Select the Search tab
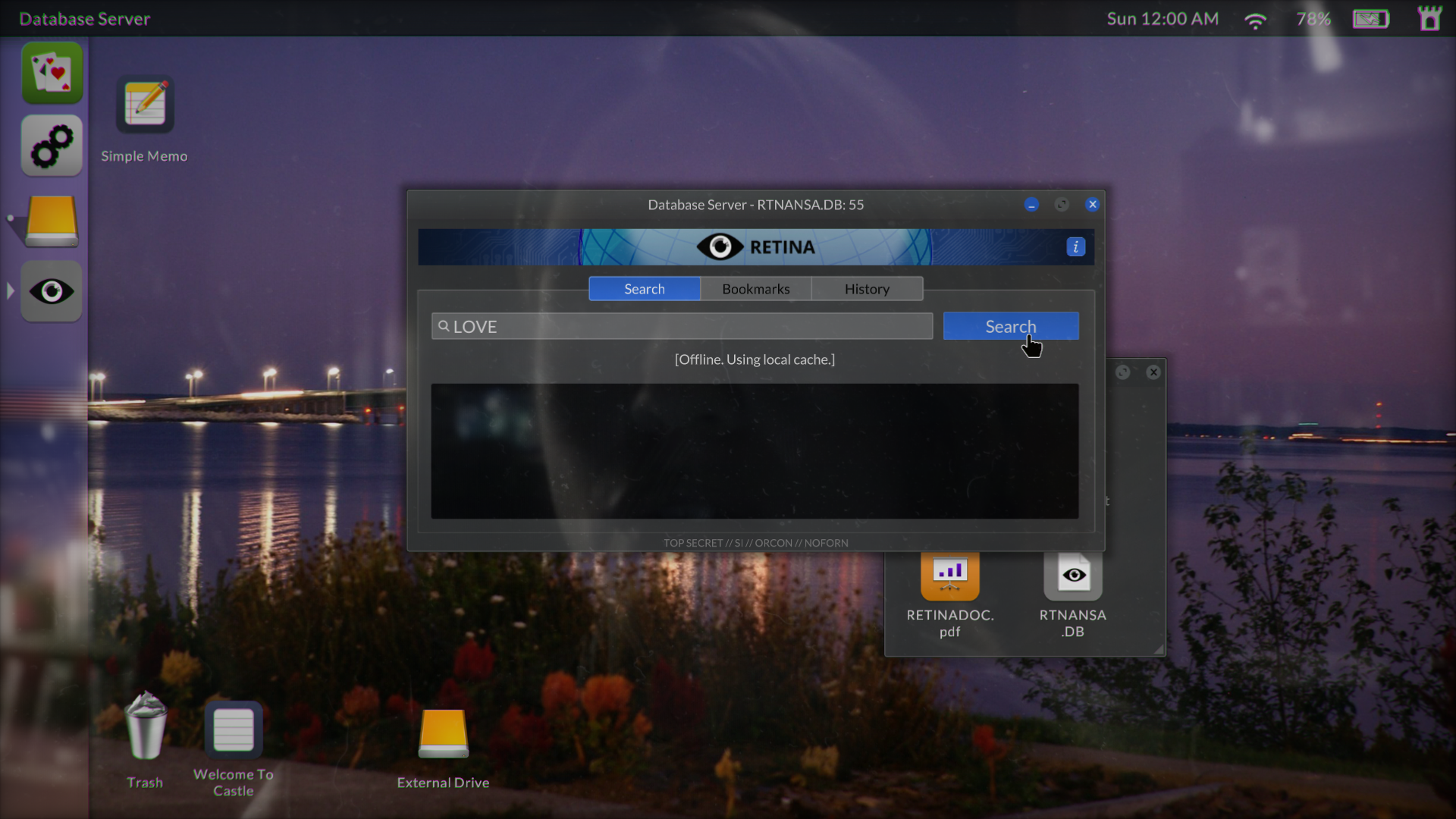Image resolution: width=1456 pixels, height=819 pixels. 645,289
